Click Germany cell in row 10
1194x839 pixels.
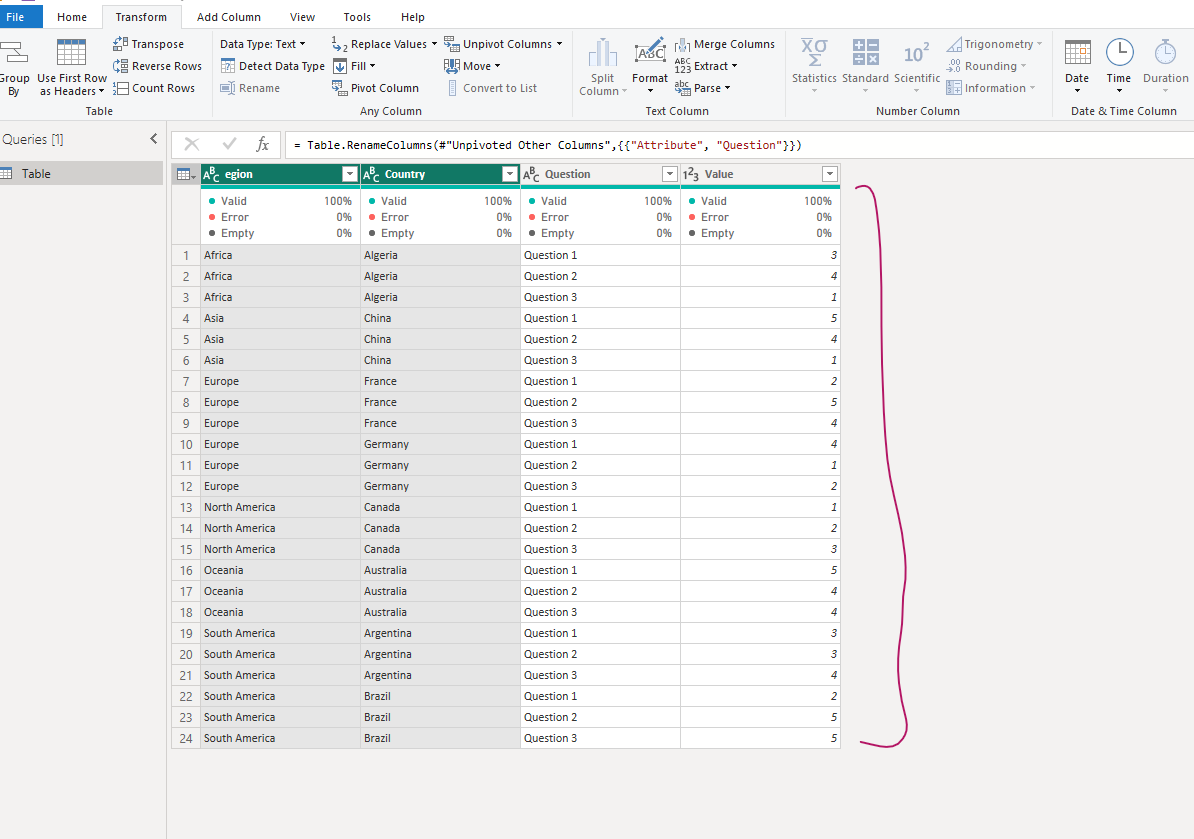point(440,444)
